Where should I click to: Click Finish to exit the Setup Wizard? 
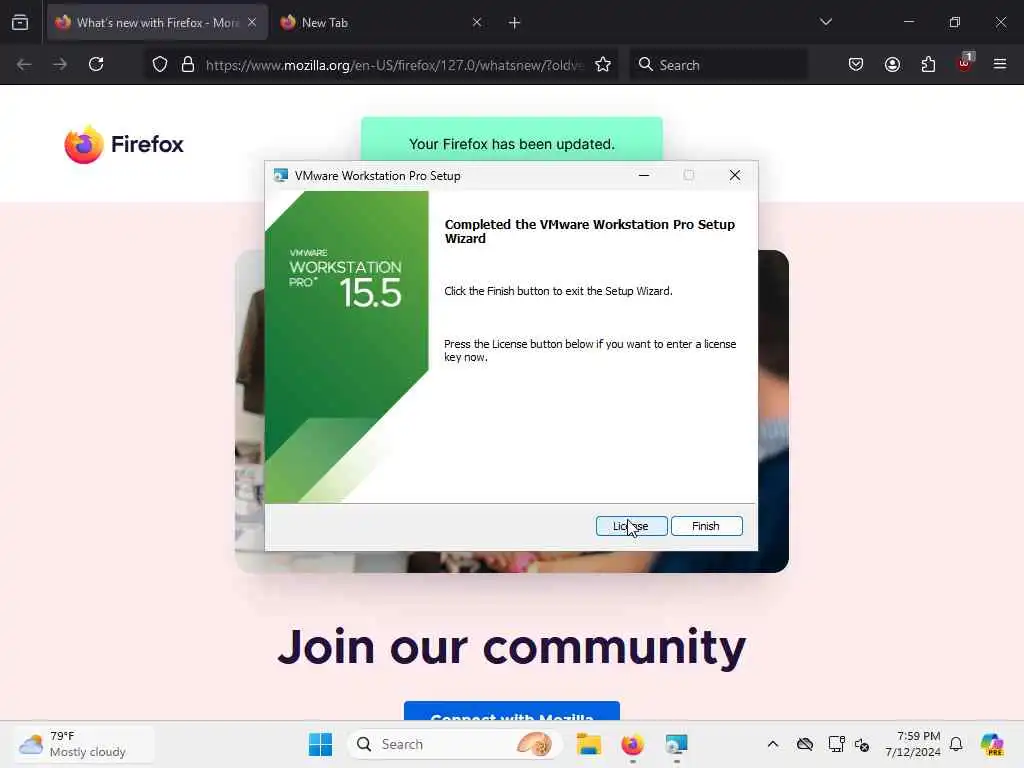point(706,526)
